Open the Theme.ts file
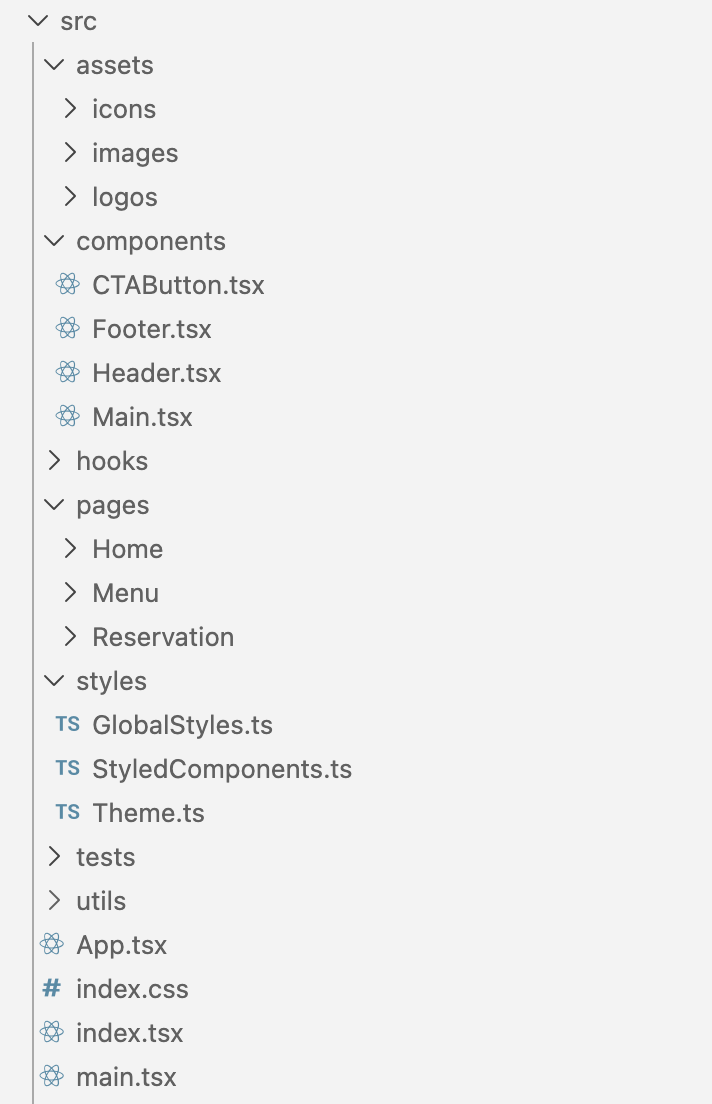The image size is (712, 1104). 148,813
